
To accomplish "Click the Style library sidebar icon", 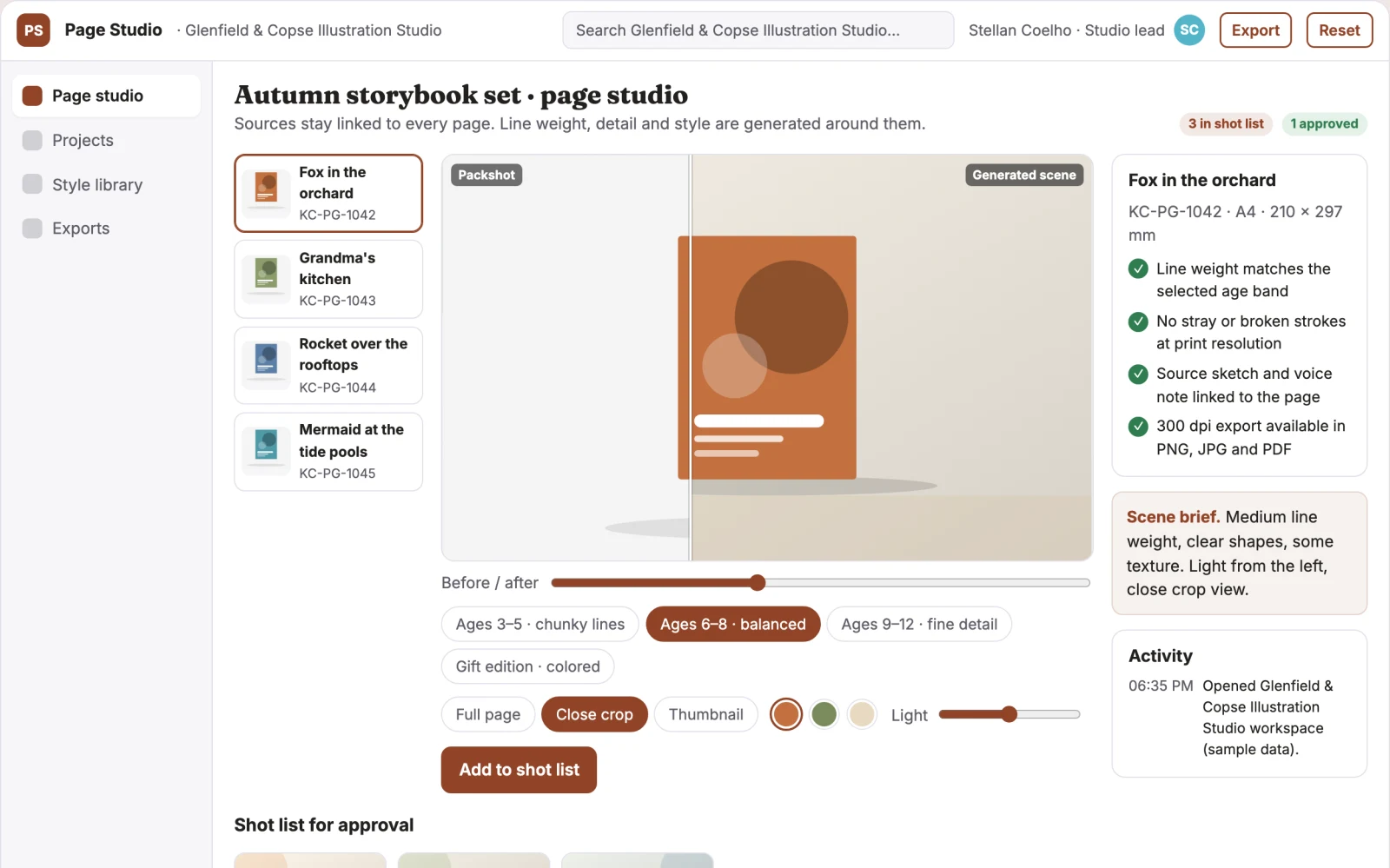I will (32, 184).
